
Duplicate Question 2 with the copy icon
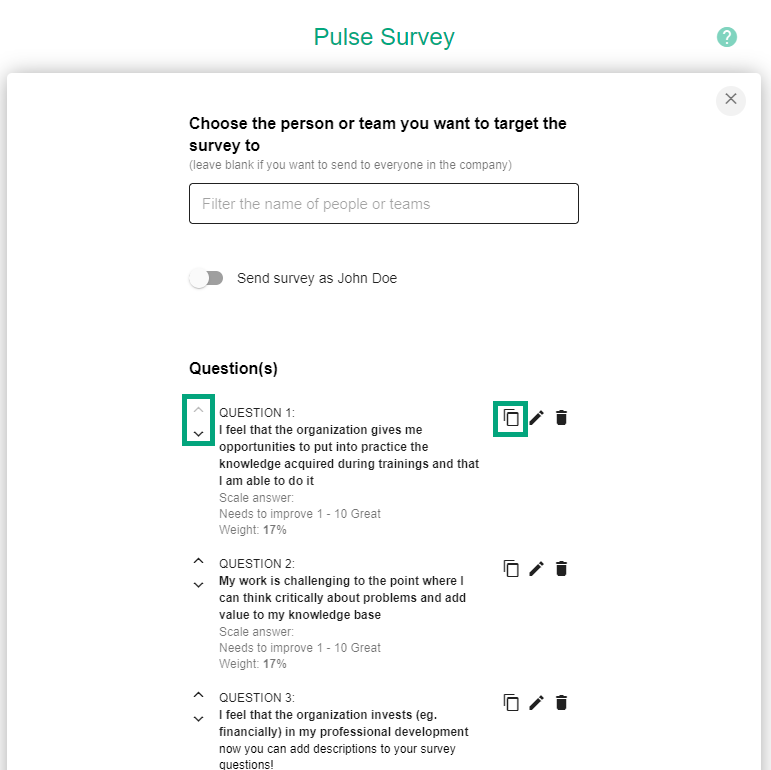click(x=511, y=569)
